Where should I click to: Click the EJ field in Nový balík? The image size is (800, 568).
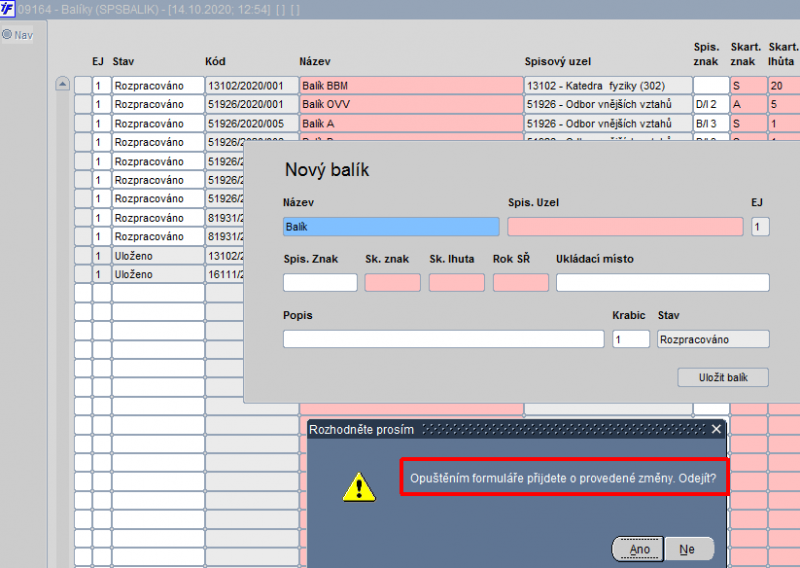point(760,227)
